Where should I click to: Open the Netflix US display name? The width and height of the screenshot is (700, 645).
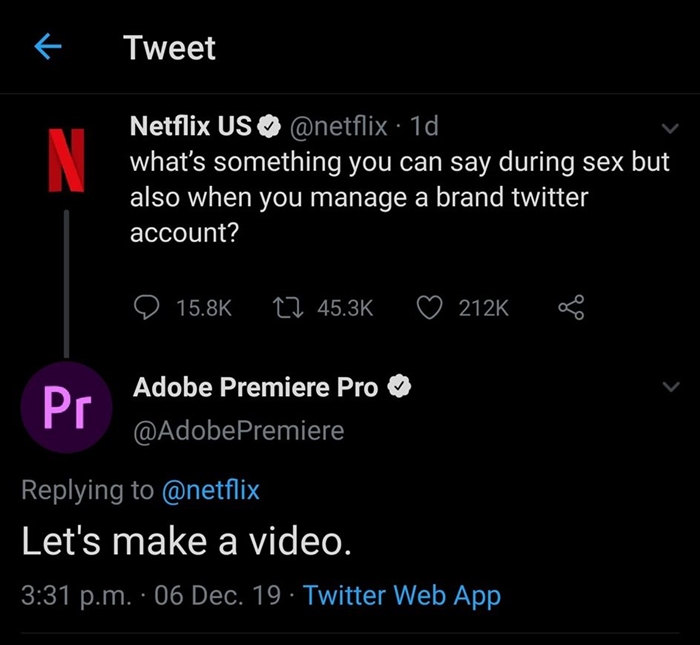(191, 126)
